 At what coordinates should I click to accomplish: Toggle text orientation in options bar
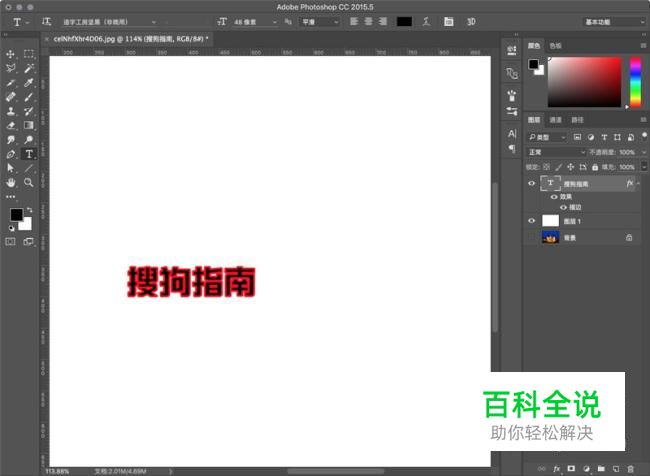point(46,22)
